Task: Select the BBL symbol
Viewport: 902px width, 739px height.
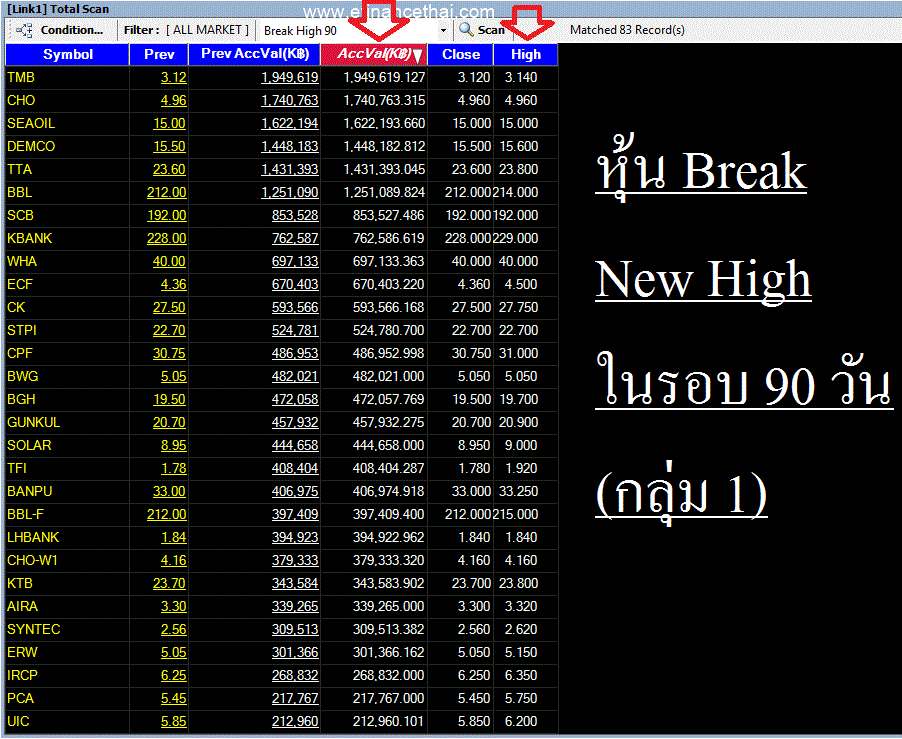Action: pos(20,192)
